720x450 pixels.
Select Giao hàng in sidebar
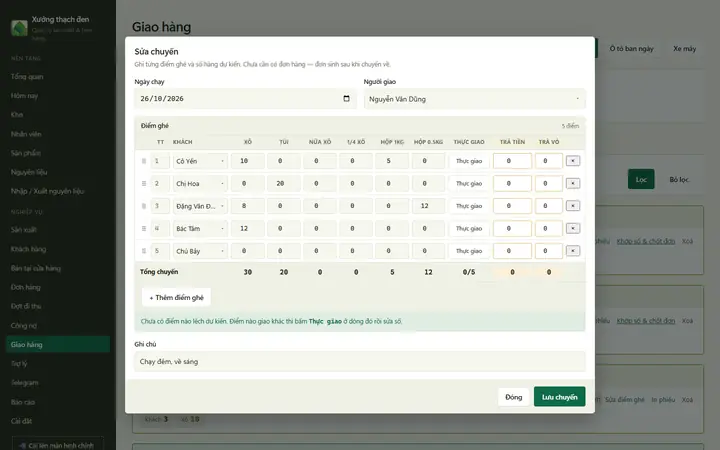[x=58, y=344]
